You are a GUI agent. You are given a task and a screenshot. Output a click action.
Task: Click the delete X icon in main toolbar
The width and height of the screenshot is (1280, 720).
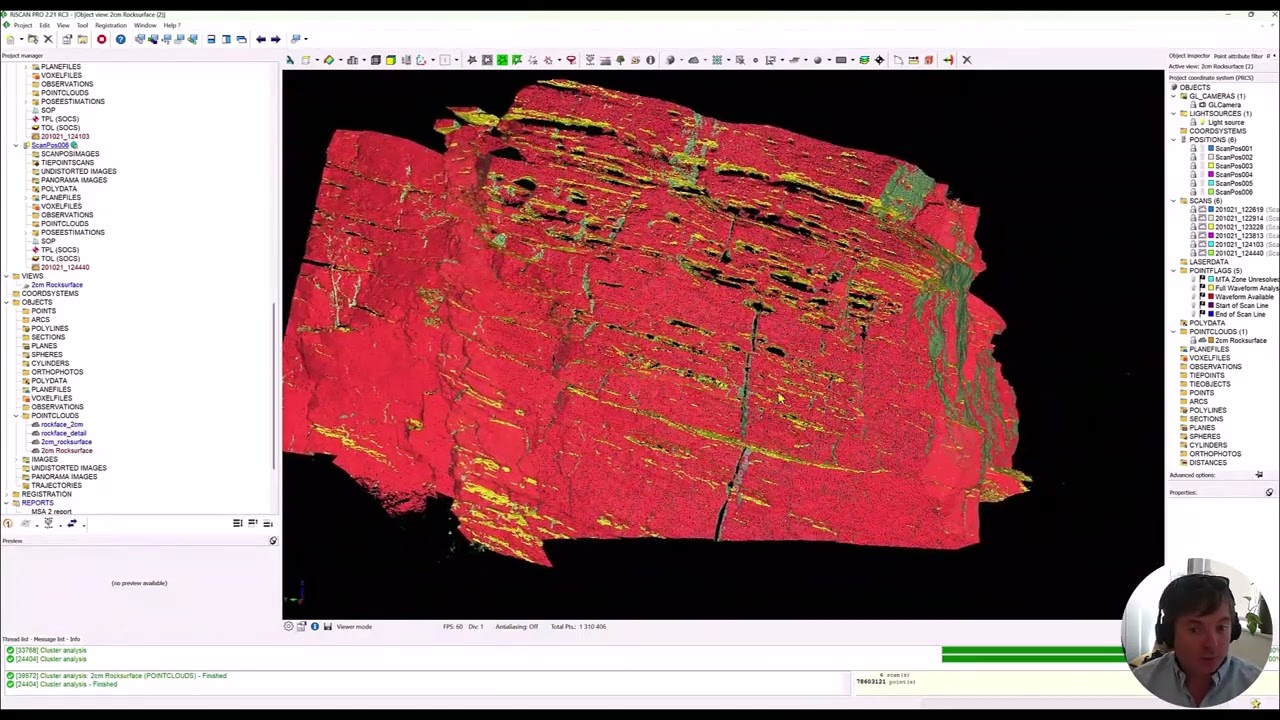48,39
